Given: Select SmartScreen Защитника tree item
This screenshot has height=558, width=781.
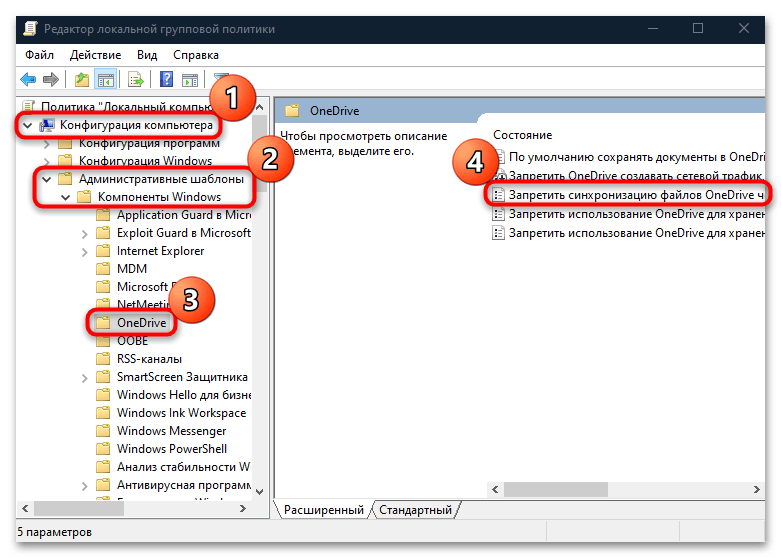Looking at the screenshot, I should point(182,377).
